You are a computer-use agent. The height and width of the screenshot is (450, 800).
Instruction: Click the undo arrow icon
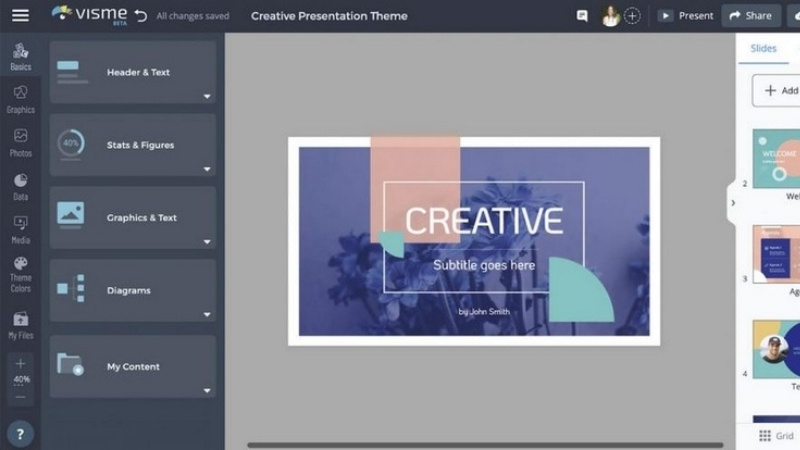click(141, 16)
